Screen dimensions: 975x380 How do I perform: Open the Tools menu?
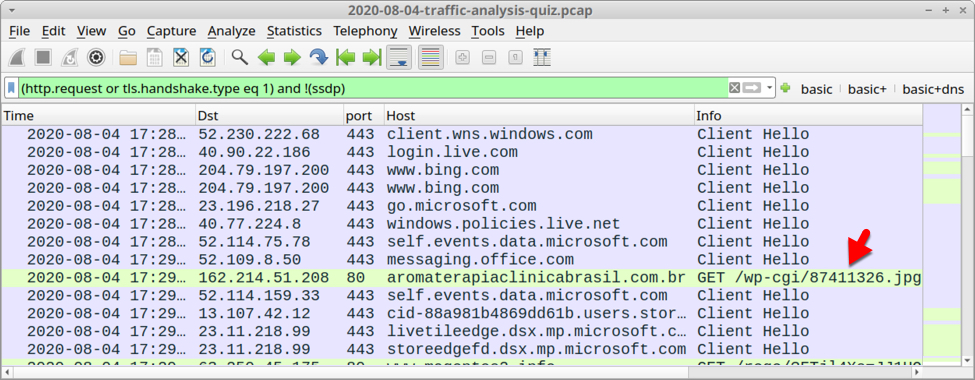[x=488, y=31]
